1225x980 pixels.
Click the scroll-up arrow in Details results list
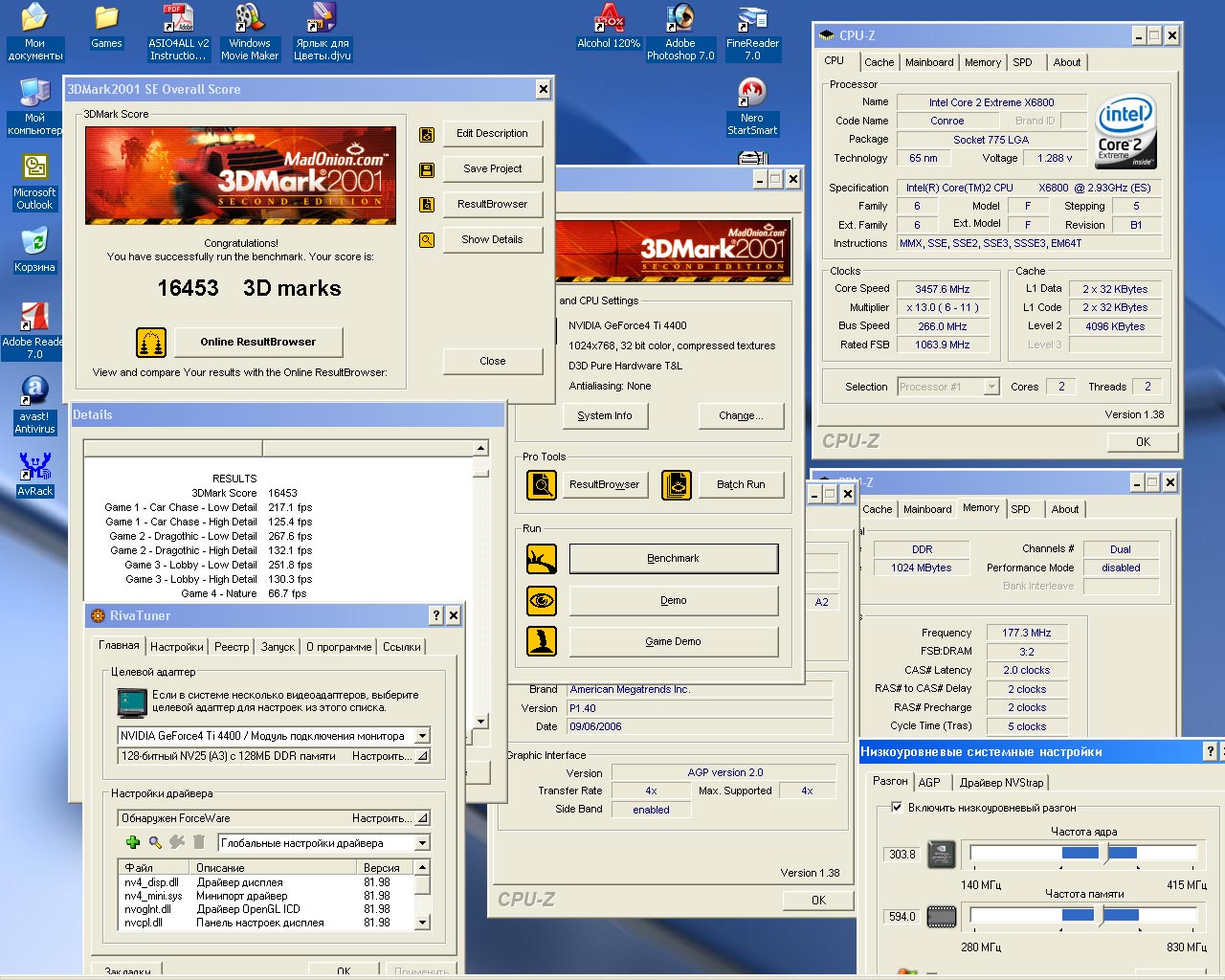point(480,449)
